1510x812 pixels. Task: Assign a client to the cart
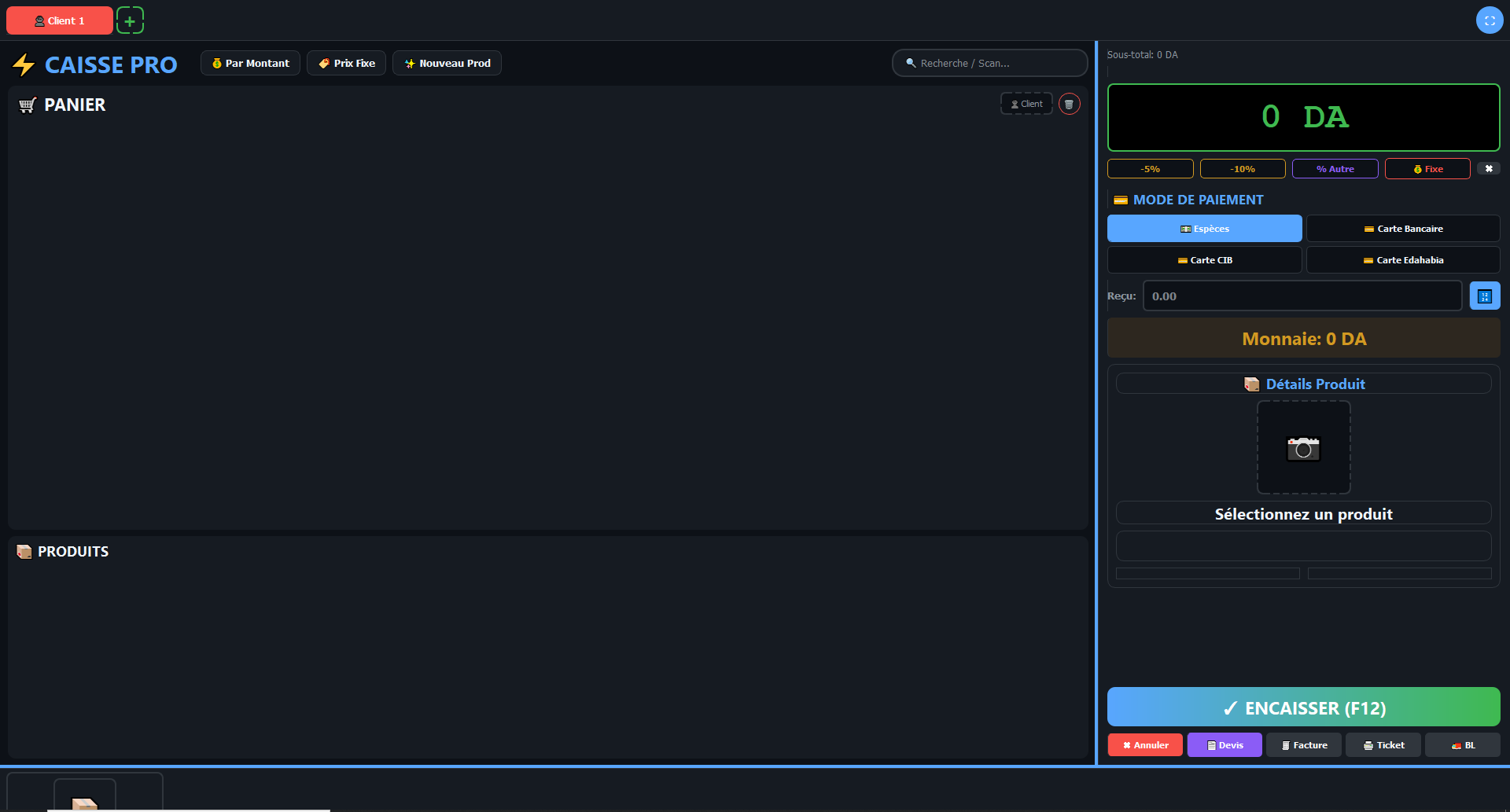pyautogui.click(x=1026, y=104)
